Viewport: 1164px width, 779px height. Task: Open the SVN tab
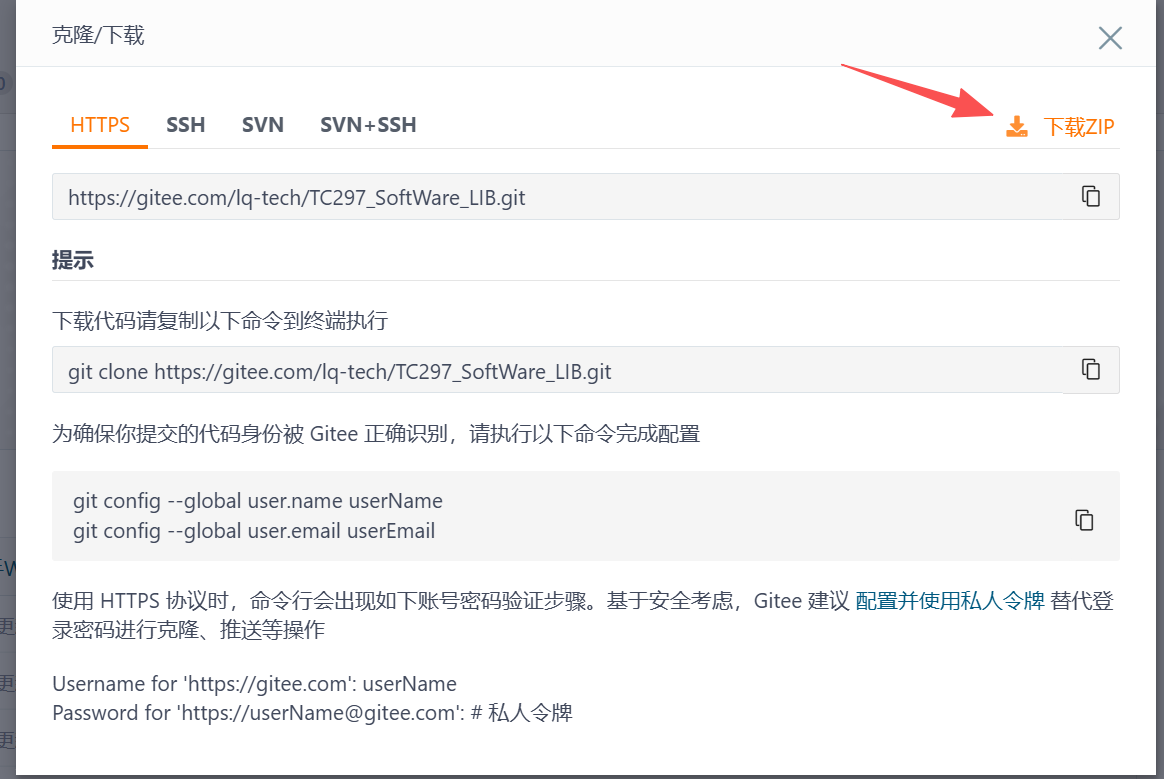point(263,125)
